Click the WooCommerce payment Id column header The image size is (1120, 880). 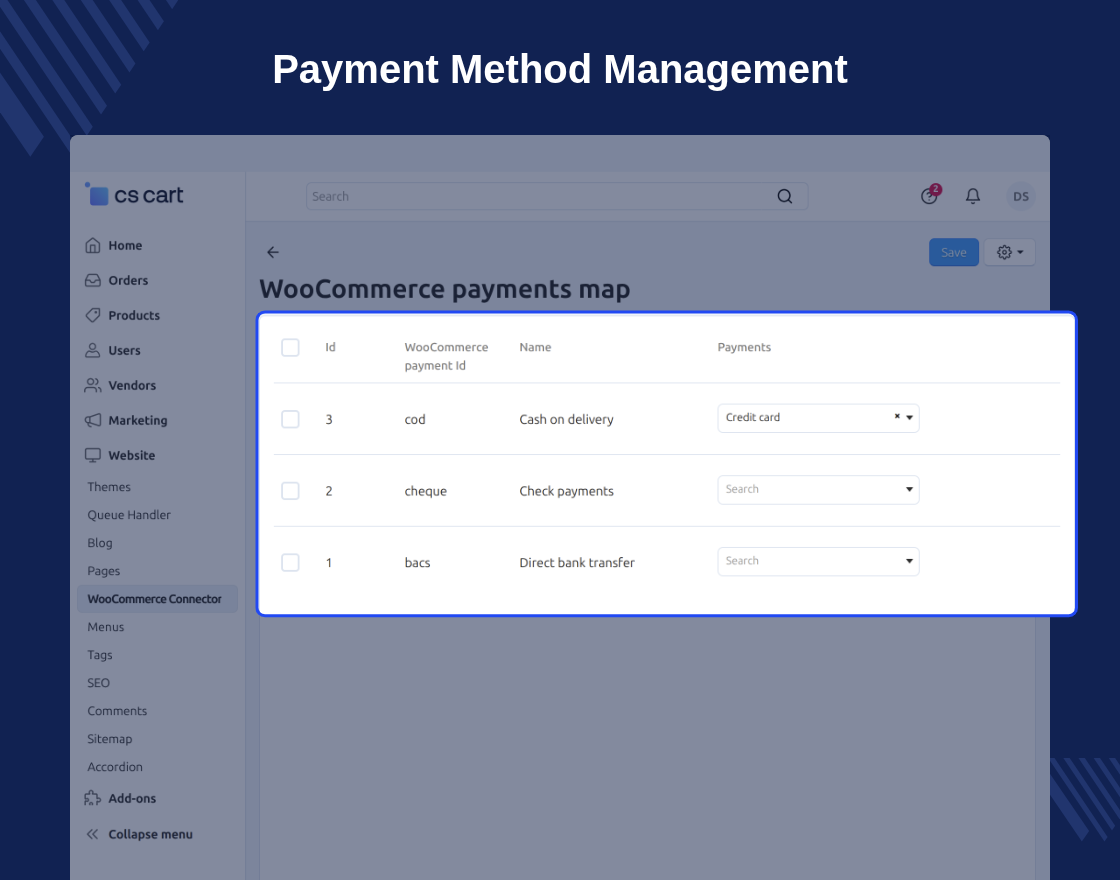coord(446,356)
